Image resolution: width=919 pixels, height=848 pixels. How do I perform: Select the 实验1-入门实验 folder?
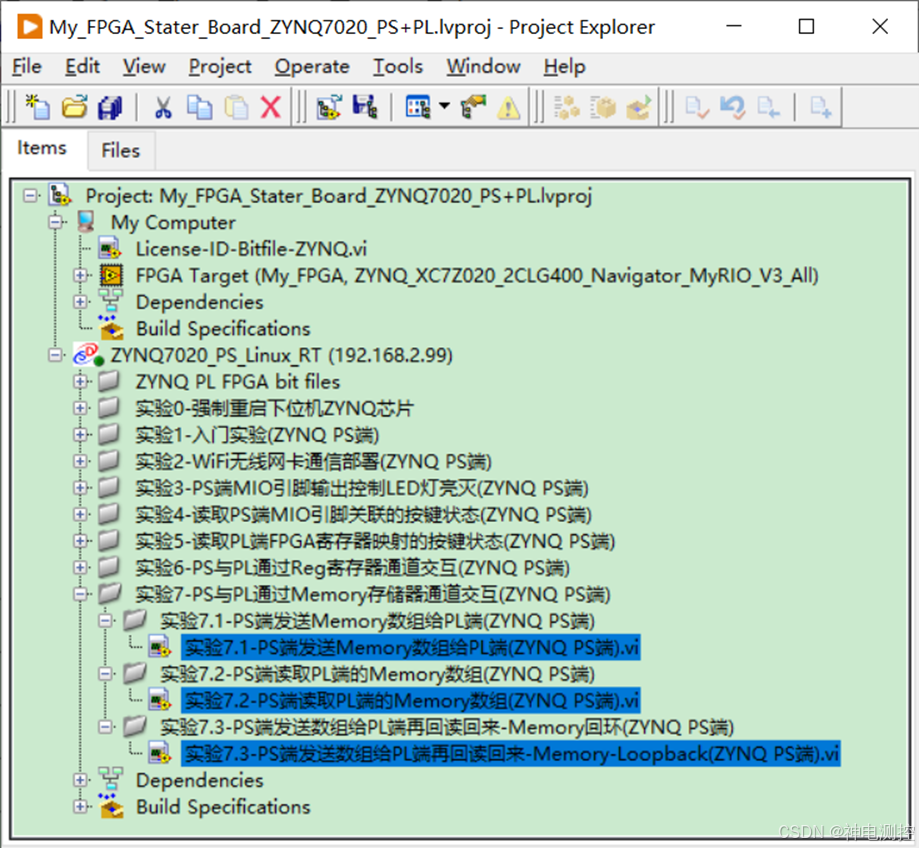tap(257, 434)
